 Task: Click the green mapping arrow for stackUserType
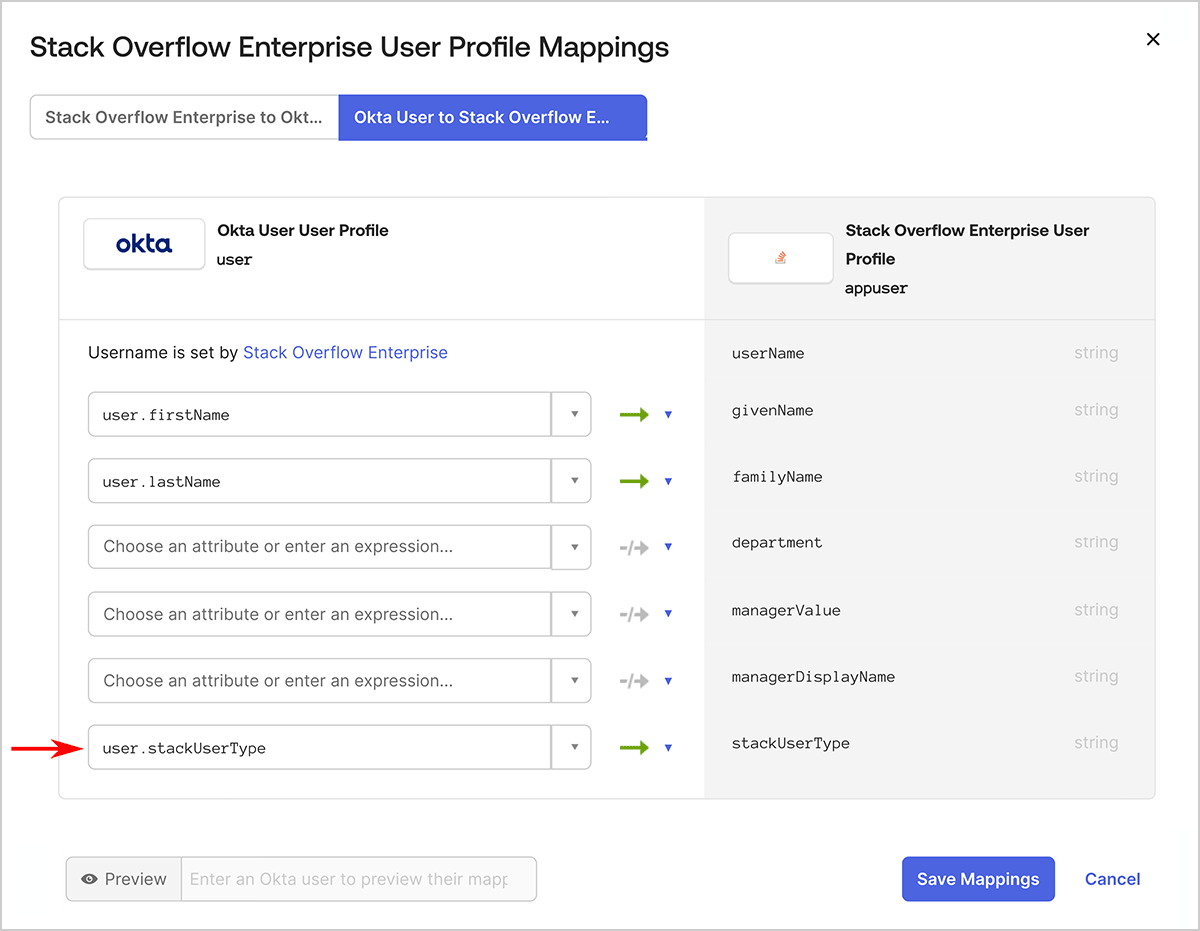click(634, 748)
